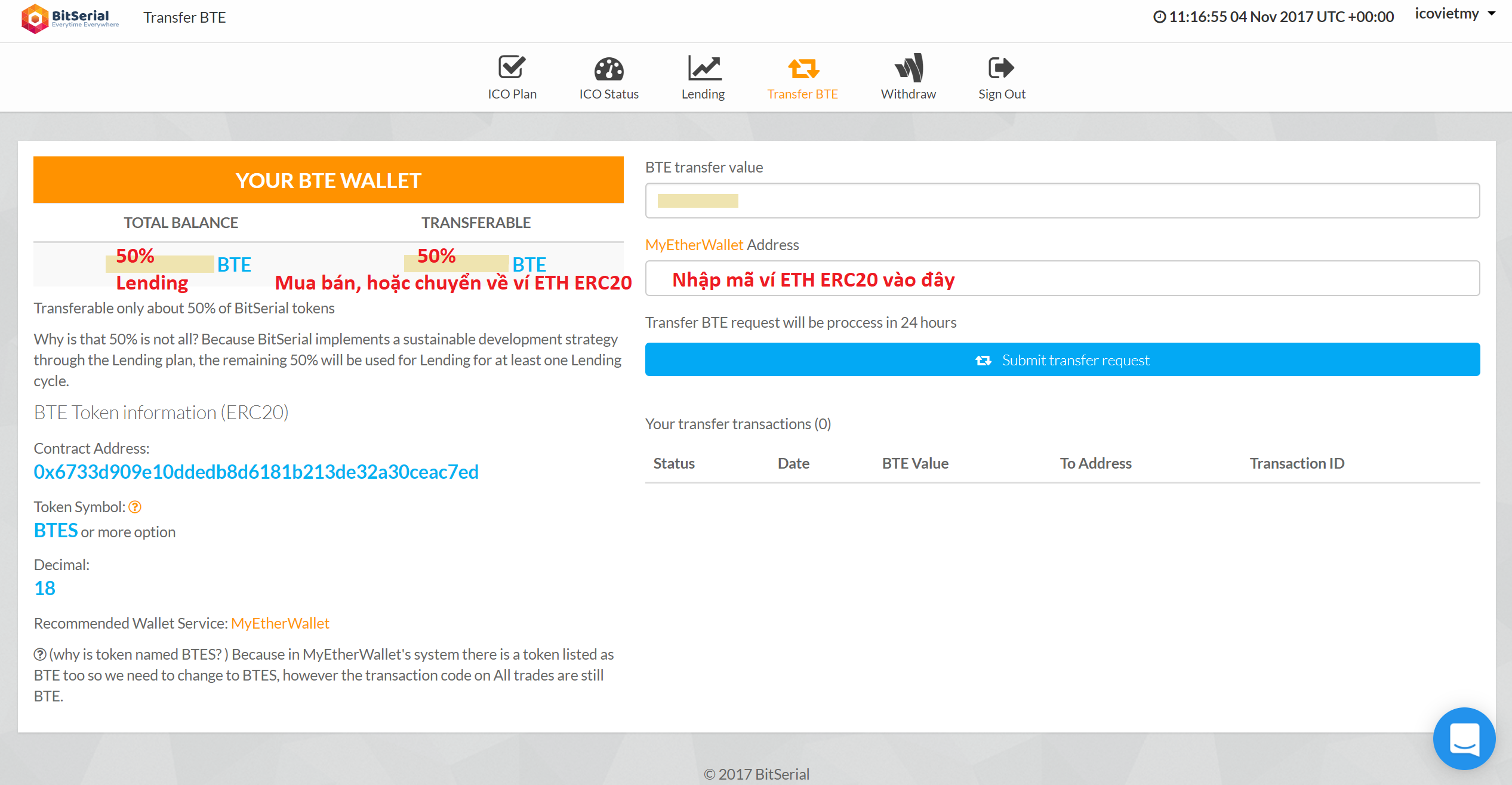
Task: Open the ICO Status dashboard icon
Action: click(608, 69)
